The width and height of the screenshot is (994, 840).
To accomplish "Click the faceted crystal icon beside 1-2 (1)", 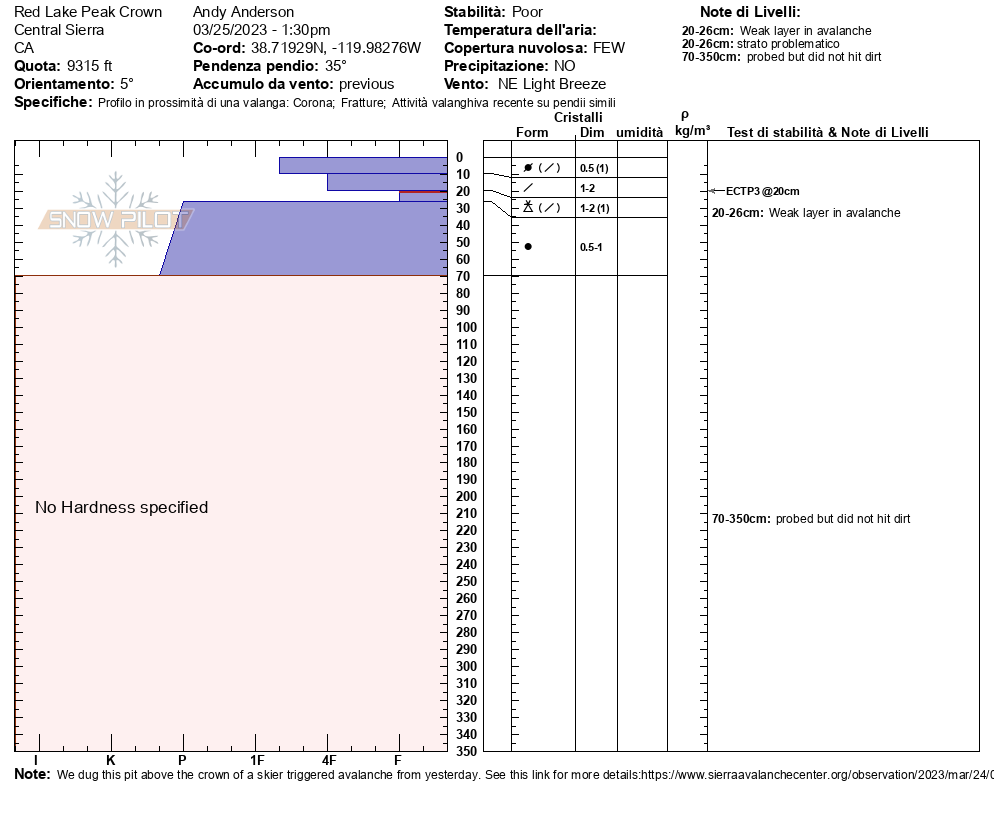I will pyautogui.click(x=528, y=206).
